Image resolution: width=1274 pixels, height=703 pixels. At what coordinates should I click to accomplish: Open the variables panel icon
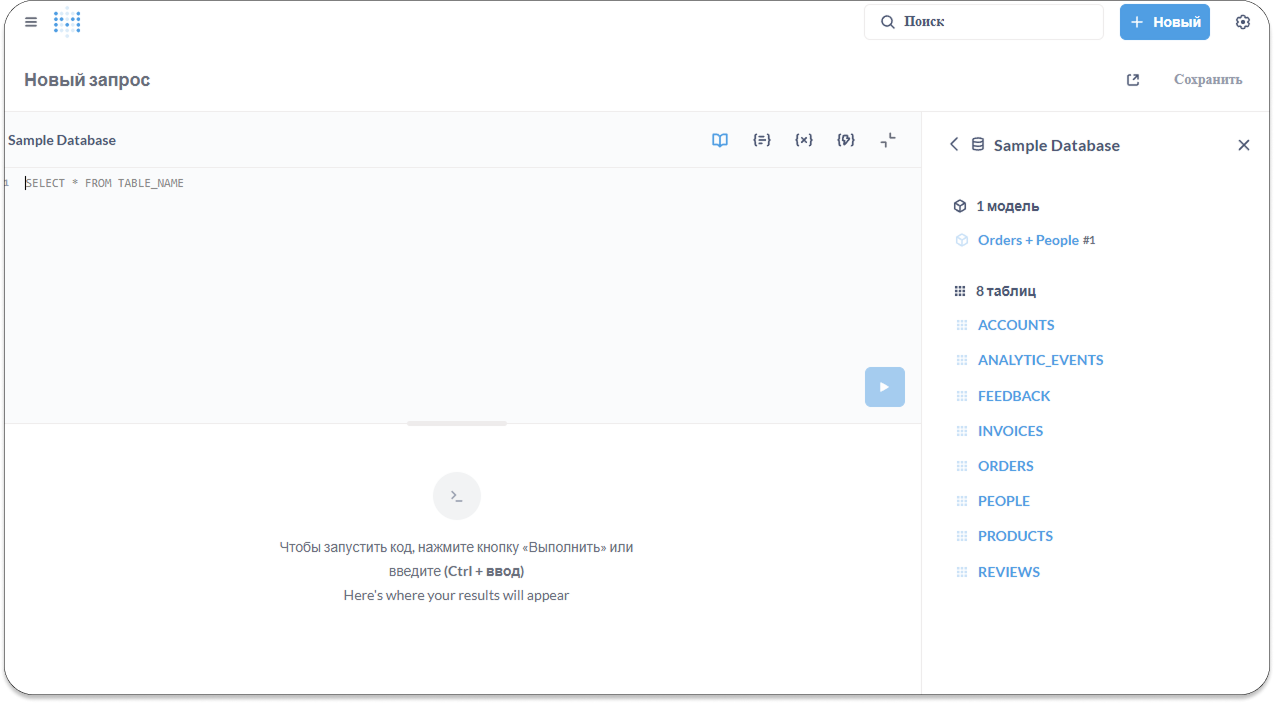804,140
